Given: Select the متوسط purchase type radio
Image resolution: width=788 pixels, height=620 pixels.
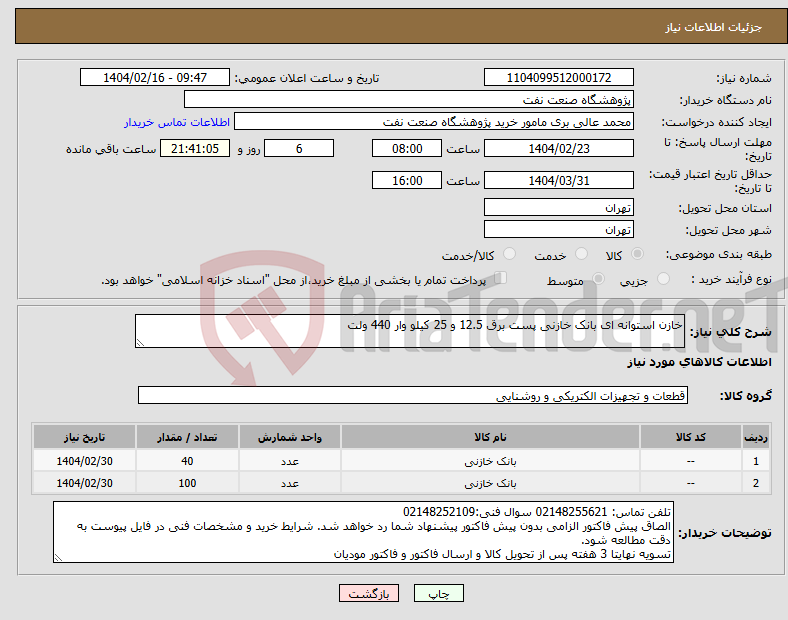Looking at the screenshot, I should (598, 278).
